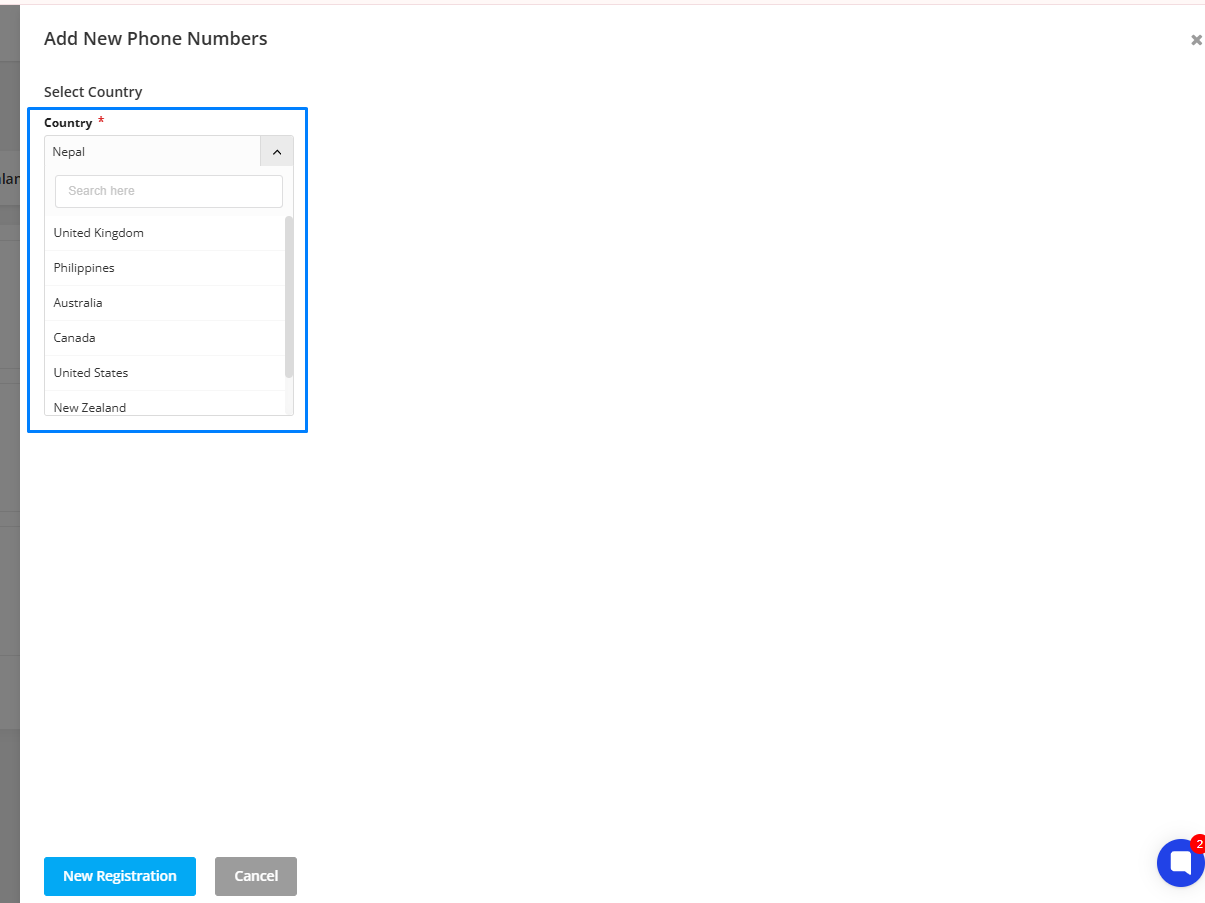The image size is (1205, 903).
Task: Click the 'Search here' country search field
Action: click(169, 191)
